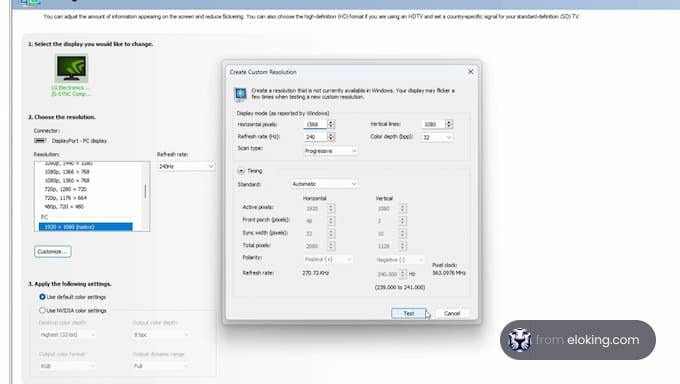Click the Cancel button
The height and width of the screenshot is (384, 680).
click(x=452, y=313)
